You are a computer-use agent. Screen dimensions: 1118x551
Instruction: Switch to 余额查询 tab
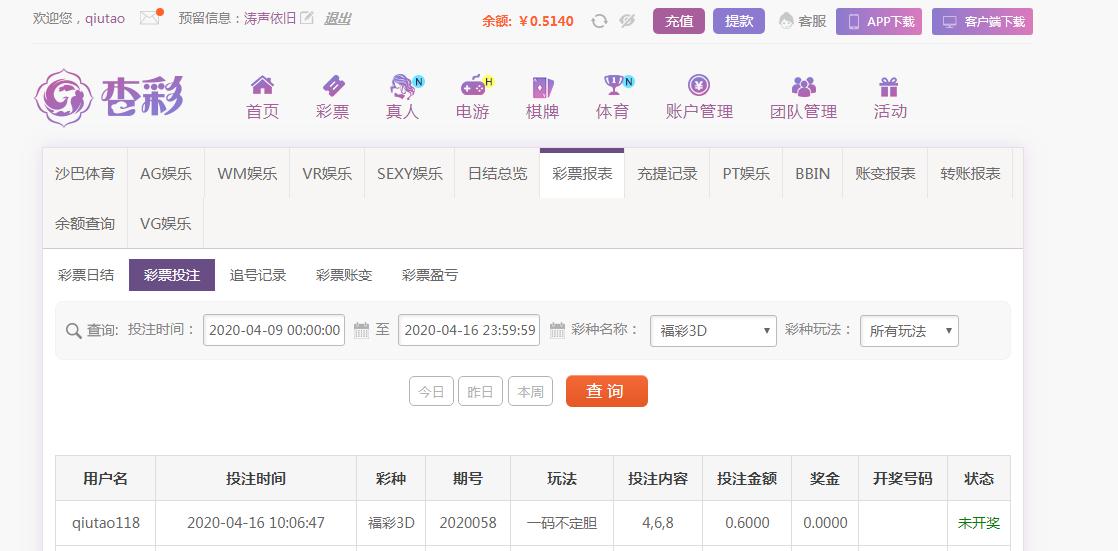click(85, 223)
